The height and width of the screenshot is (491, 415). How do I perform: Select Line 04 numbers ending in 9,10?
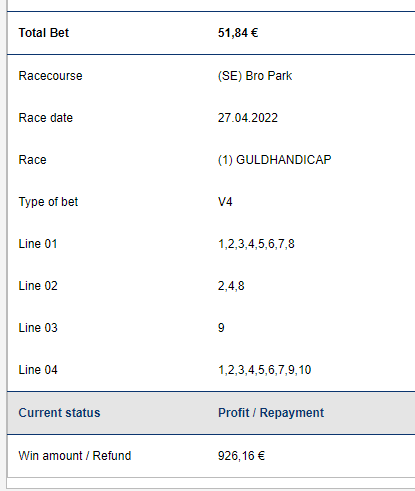(x=265, y=370)
